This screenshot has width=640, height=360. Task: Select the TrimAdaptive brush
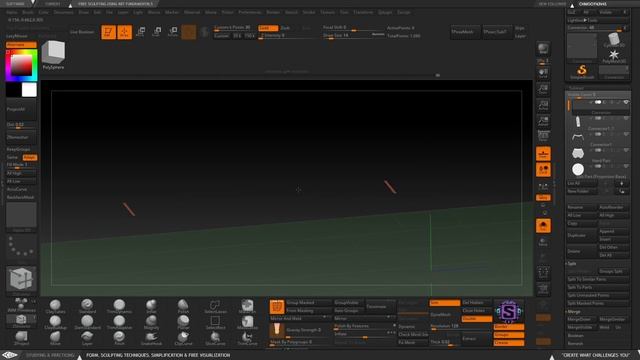pos(119,322)
